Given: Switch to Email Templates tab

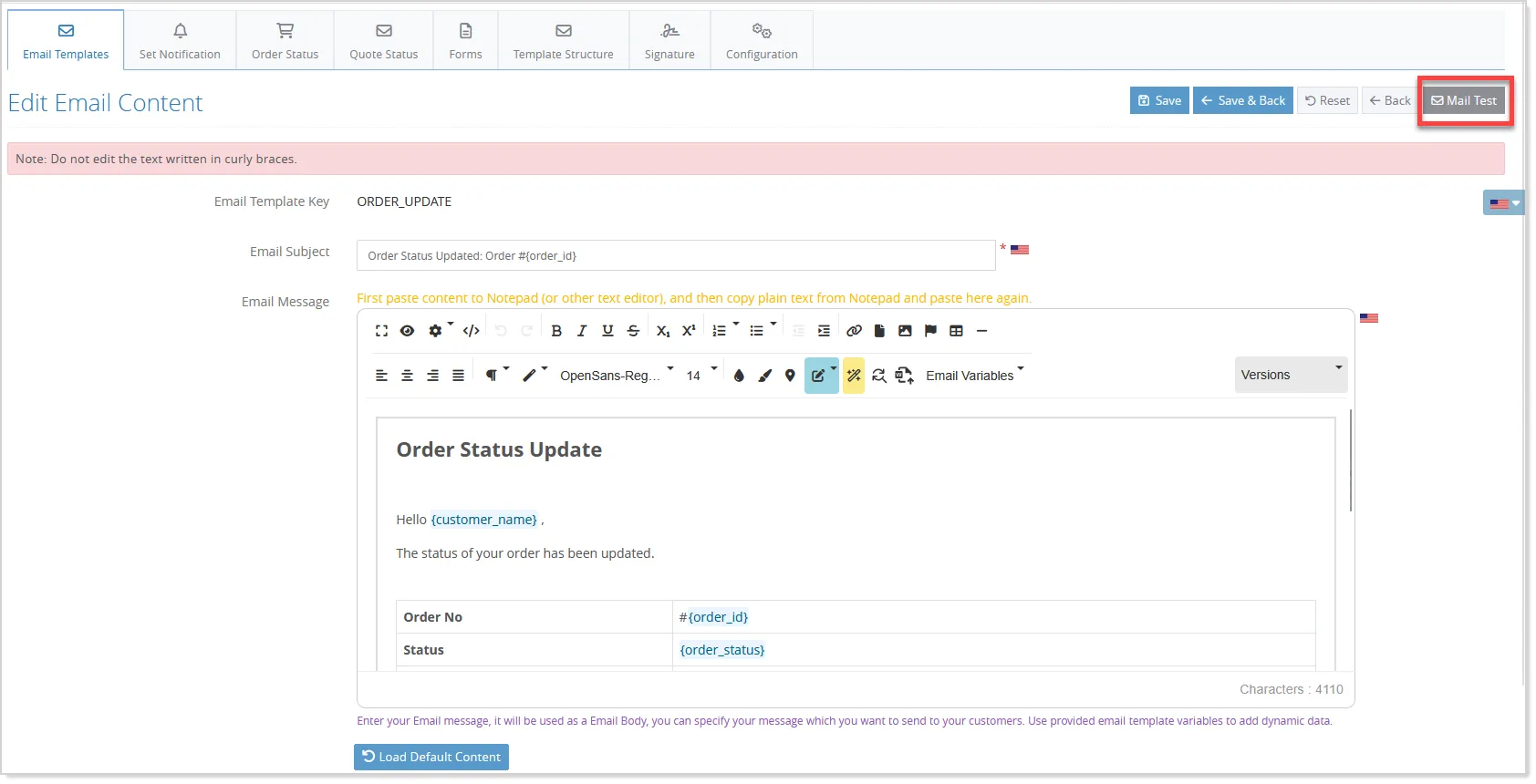Looking at the screenshot, I should click(66, 41).
